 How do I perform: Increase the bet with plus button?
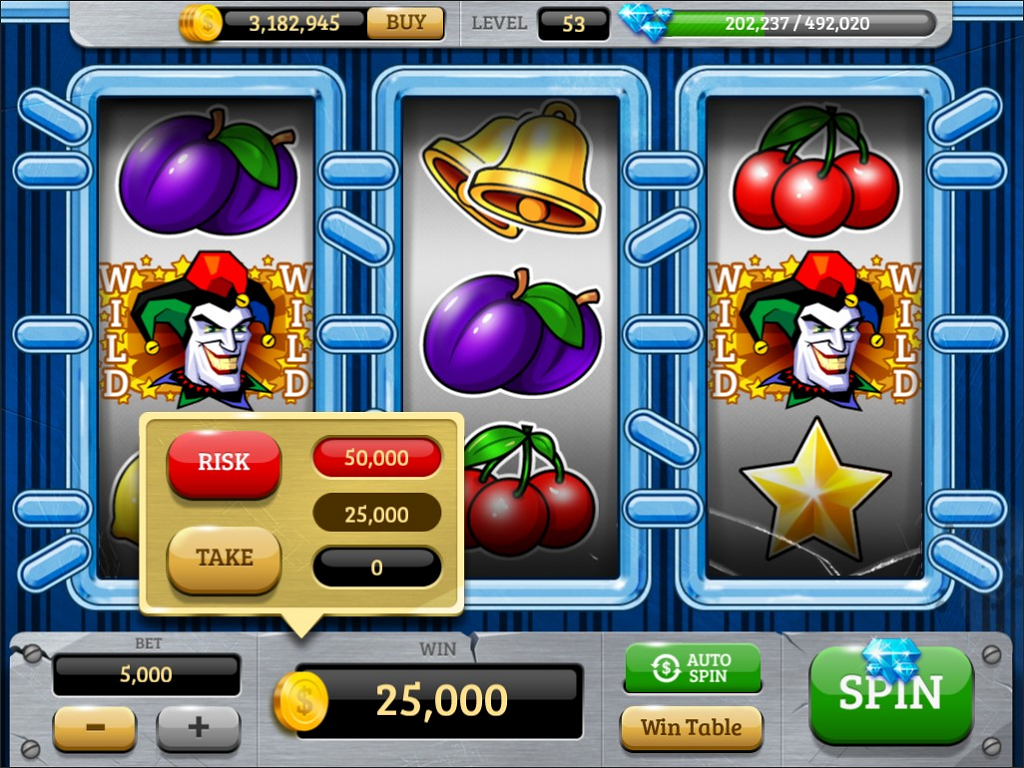pos(199,727)
